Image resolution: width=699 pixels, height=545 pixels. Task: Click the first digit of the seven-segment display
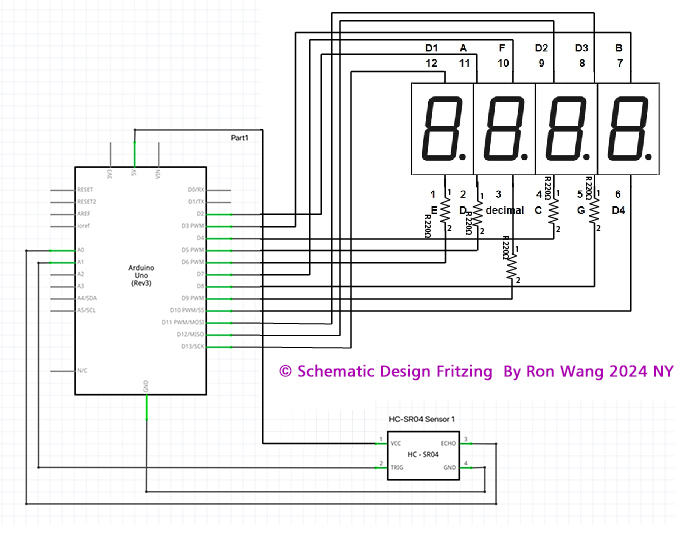[441, 129]
